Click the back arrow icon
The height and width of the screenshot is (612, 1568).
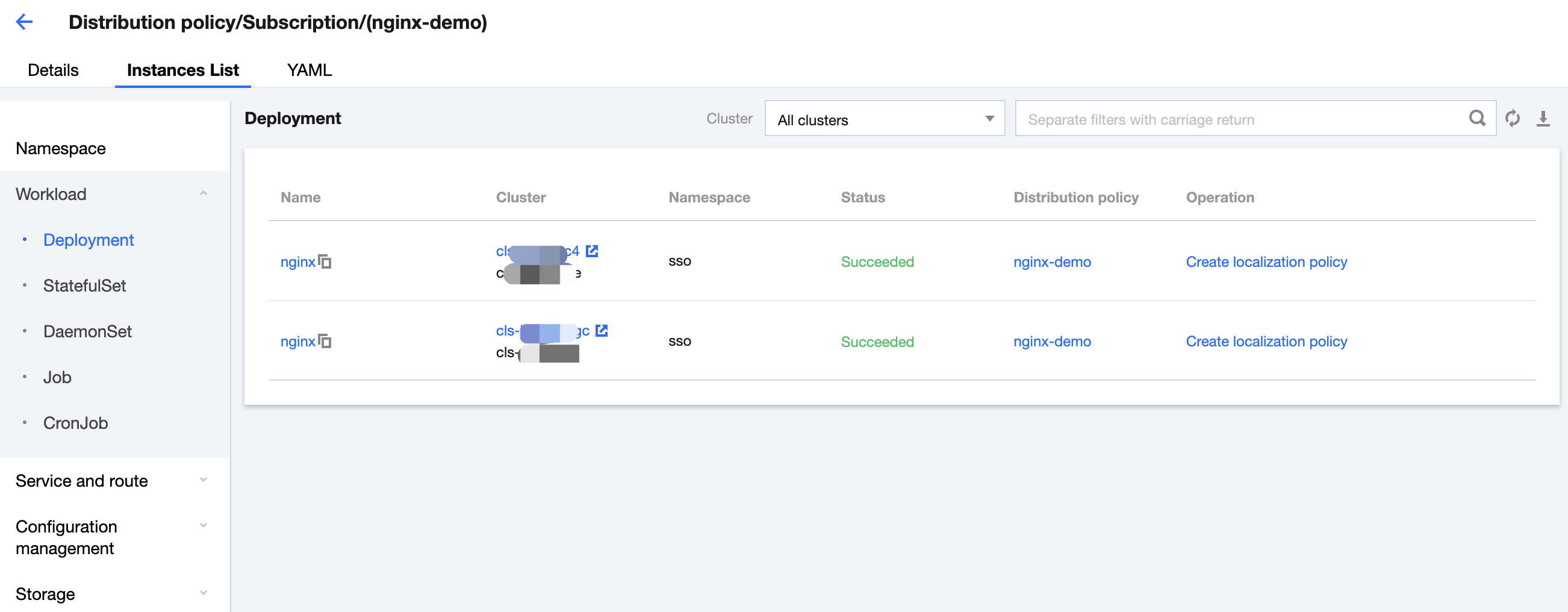24,22
